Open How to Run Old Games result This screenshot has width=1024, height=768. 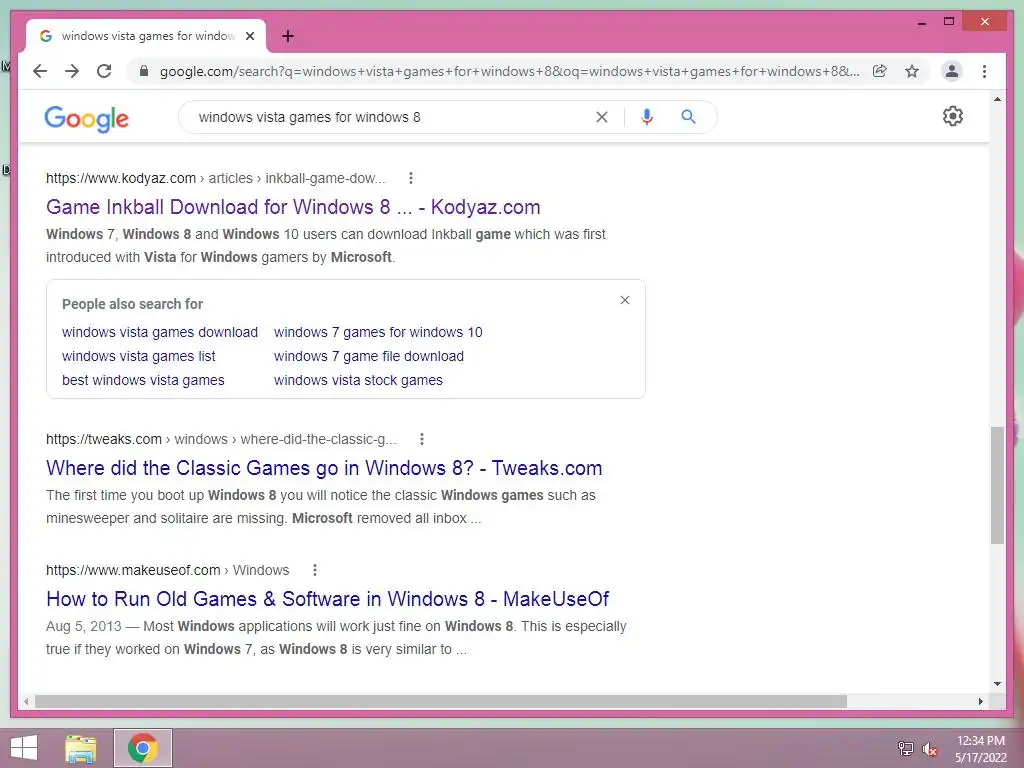(327, 599)
